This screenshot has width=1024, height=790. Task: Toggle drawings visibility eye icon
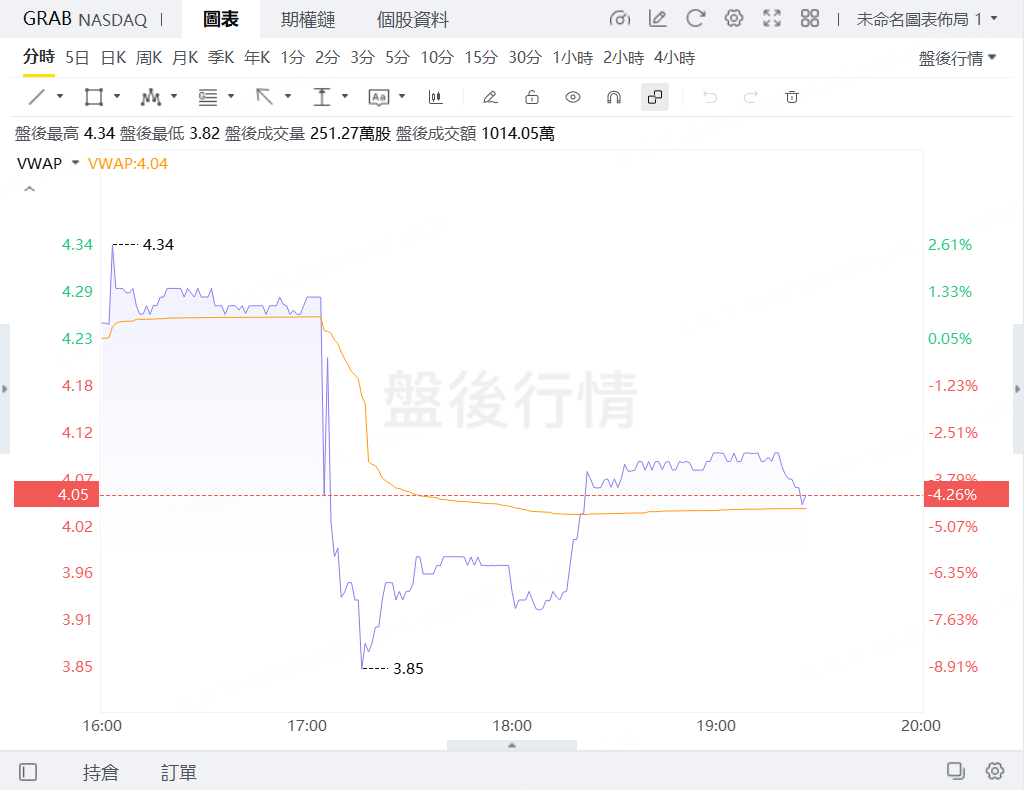(573, 97)
